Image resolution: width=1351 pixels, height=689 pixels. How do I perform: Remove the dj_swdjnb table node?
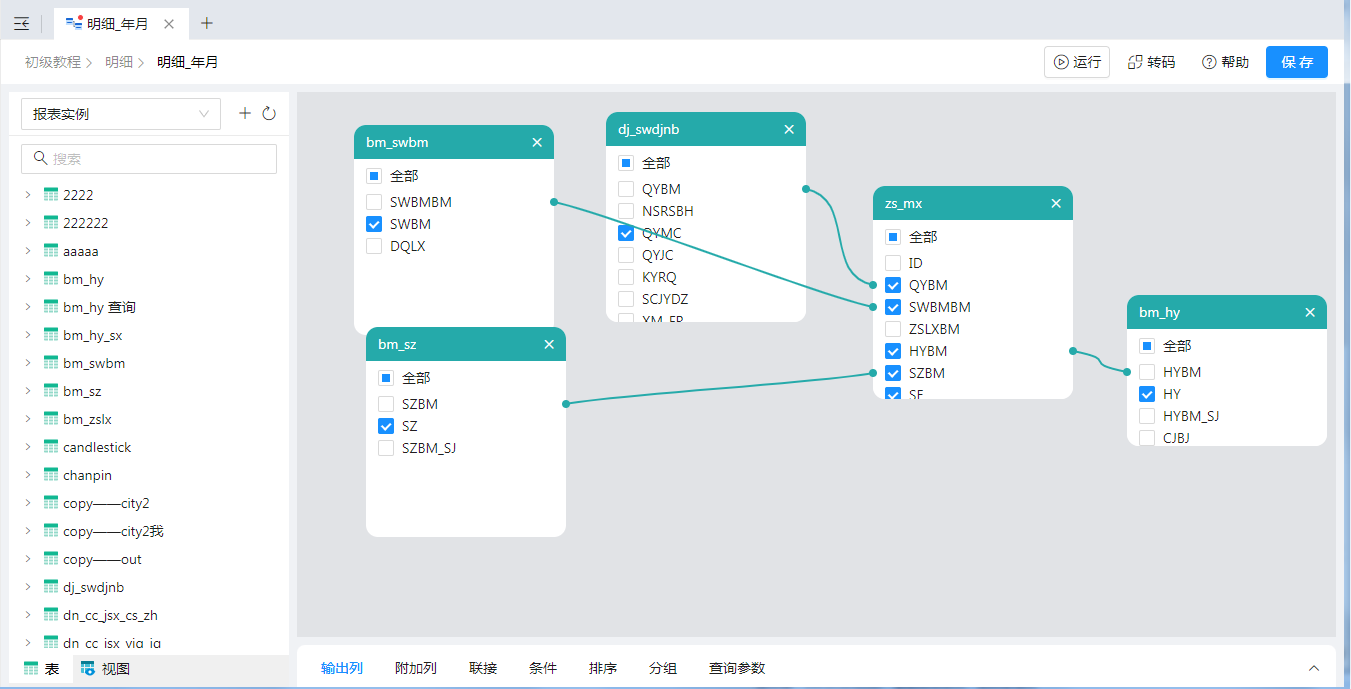(x=789, y=129)
